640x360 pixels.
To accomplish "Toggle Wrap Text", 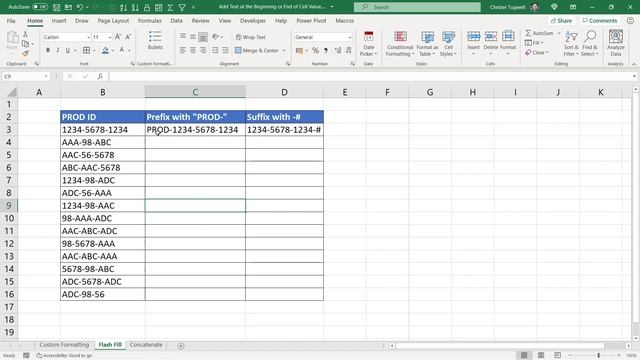I will (x=251, y=37).
